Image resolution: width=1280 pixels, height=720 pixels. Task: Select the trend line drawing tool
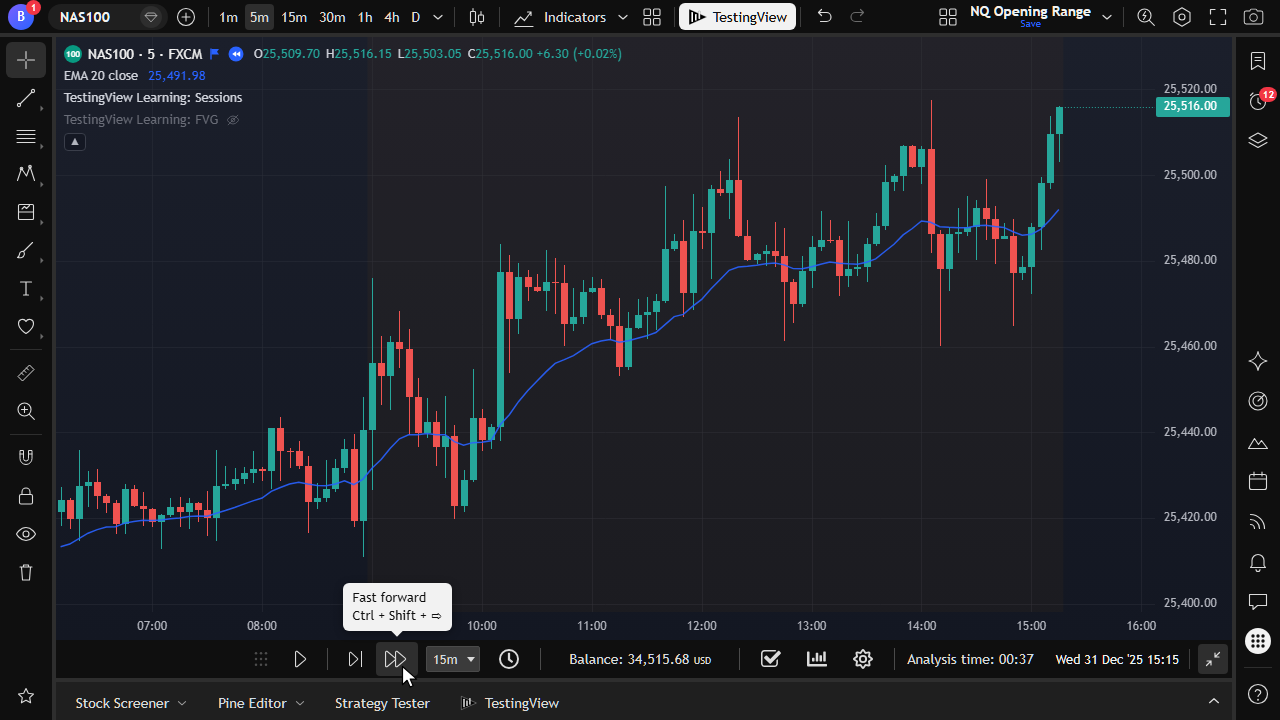click(x=26, y=98)
